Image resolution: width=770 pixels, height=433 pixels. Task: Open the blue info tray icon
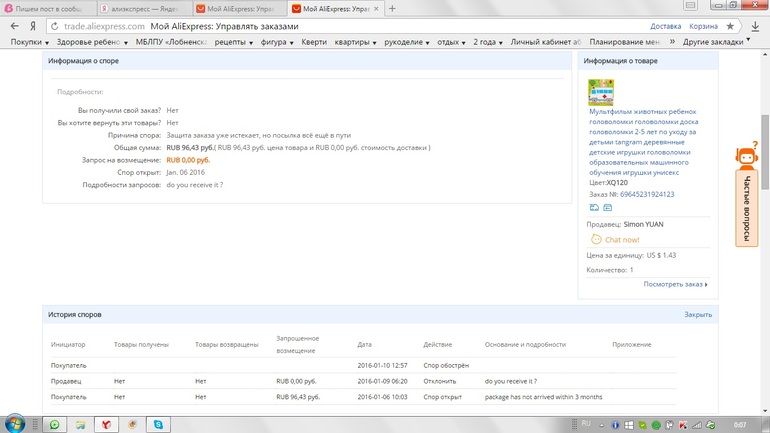pyautogui.click(x=615, y=425)
